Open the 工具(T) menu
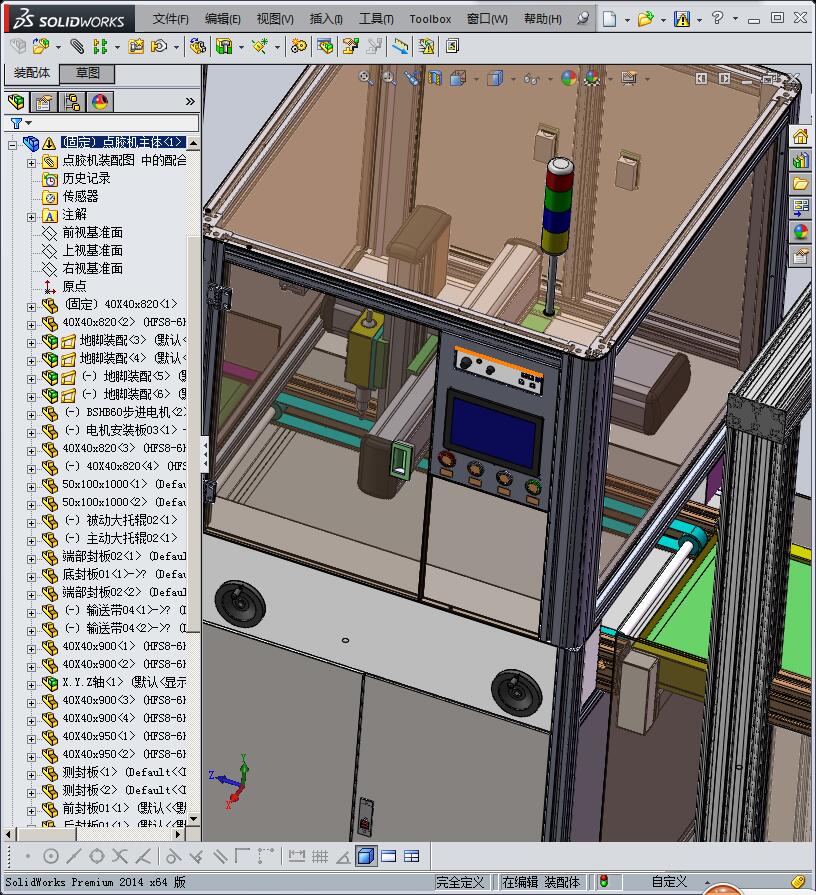The width and height of the screenshot is (816, 895). pyautogui.click(x=376, y=19)
